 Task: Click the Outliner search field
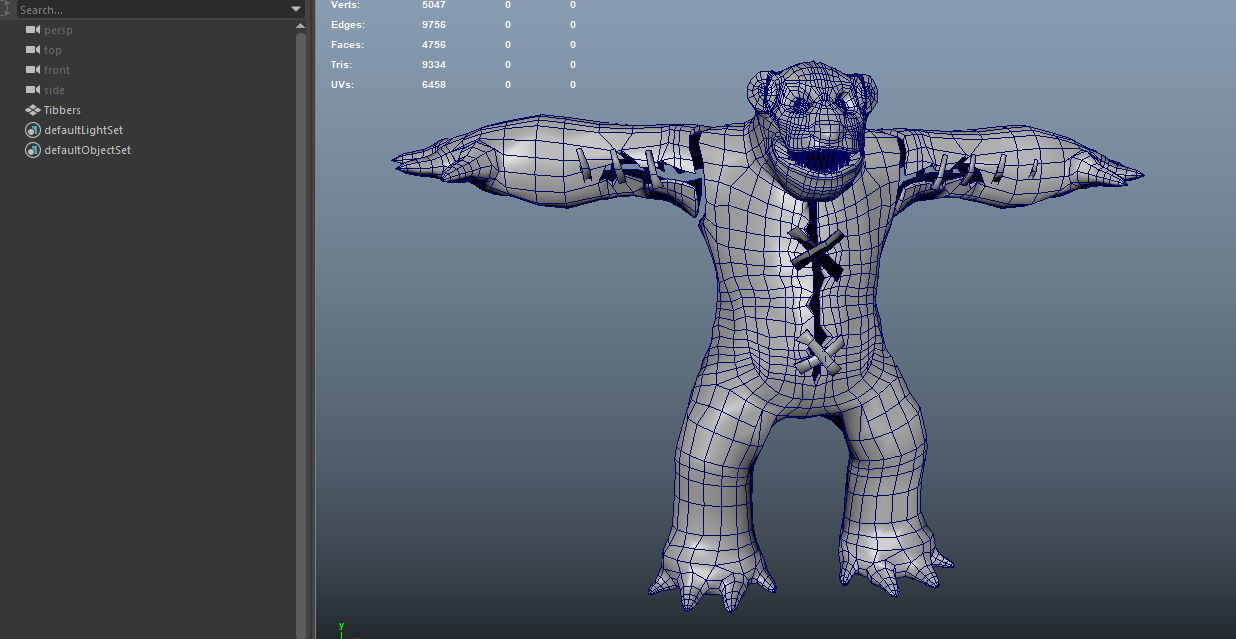[x=150, y=9]
